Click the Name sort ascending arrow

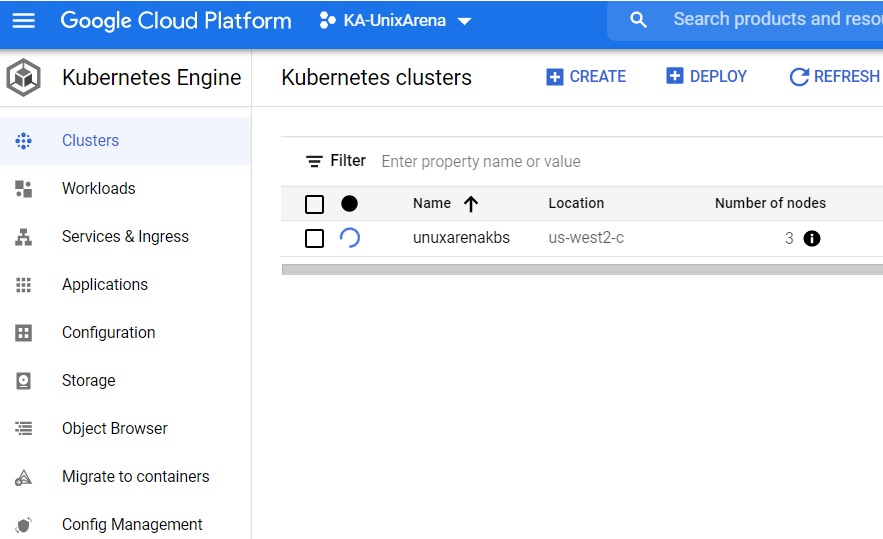point(471,204)
